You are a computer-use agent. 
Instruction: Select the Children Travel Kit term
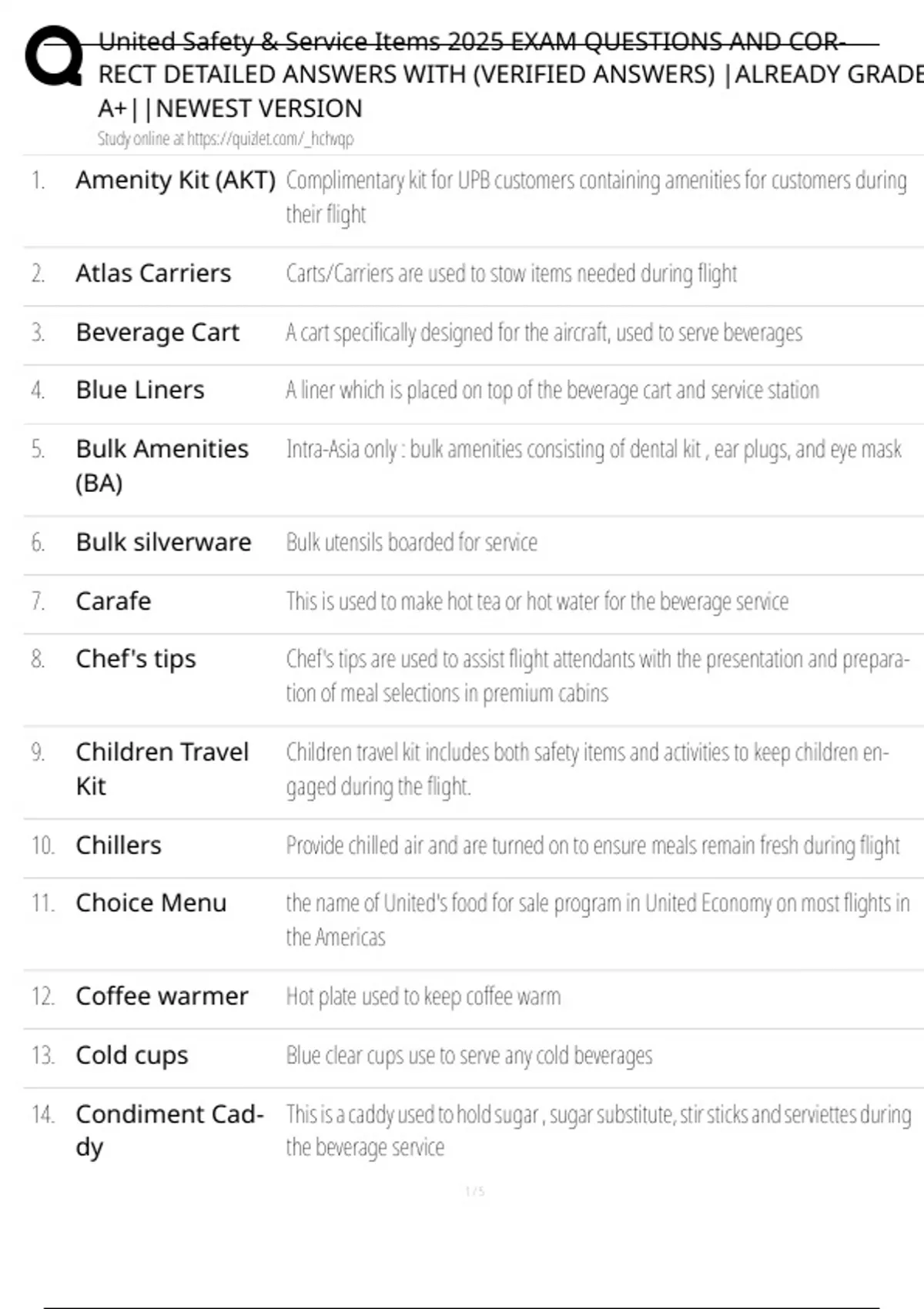pyautogui.click(x=162, y=768)
